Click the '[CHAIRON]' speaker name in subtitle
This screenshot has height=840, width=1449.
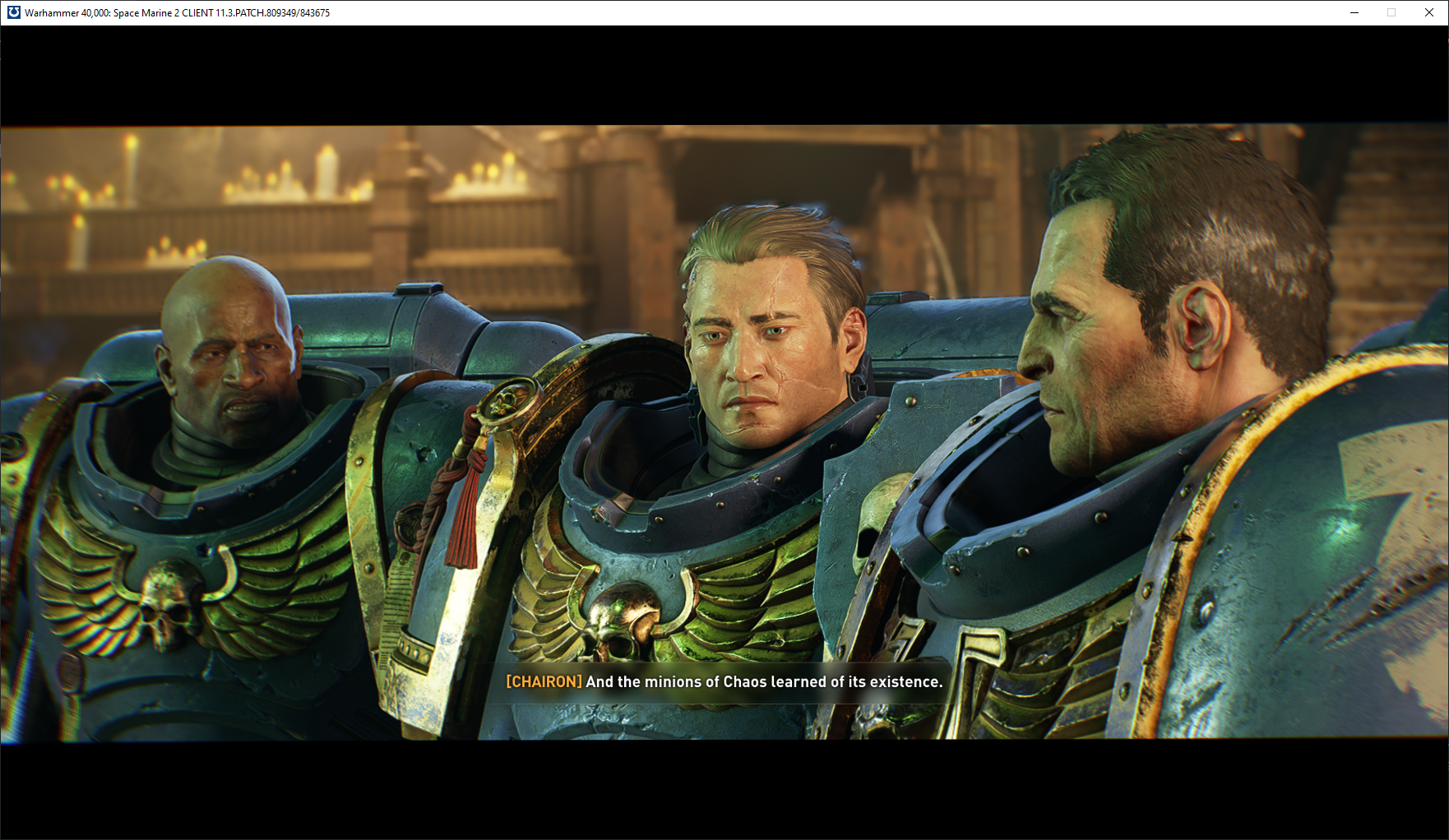click(544, 681)
